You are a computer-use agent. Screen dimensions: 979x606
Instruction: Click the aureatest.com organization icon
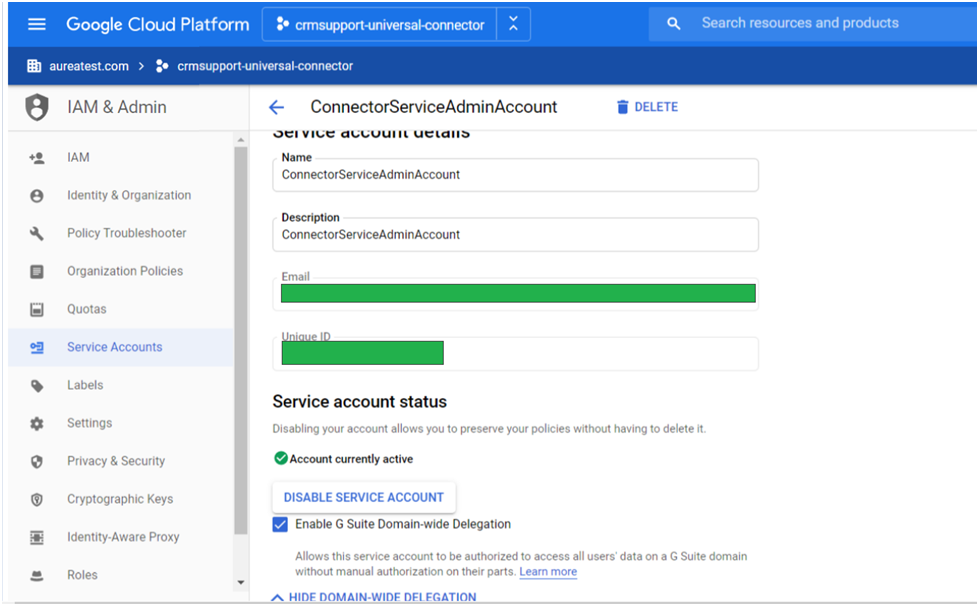click(x=34, y=66)
